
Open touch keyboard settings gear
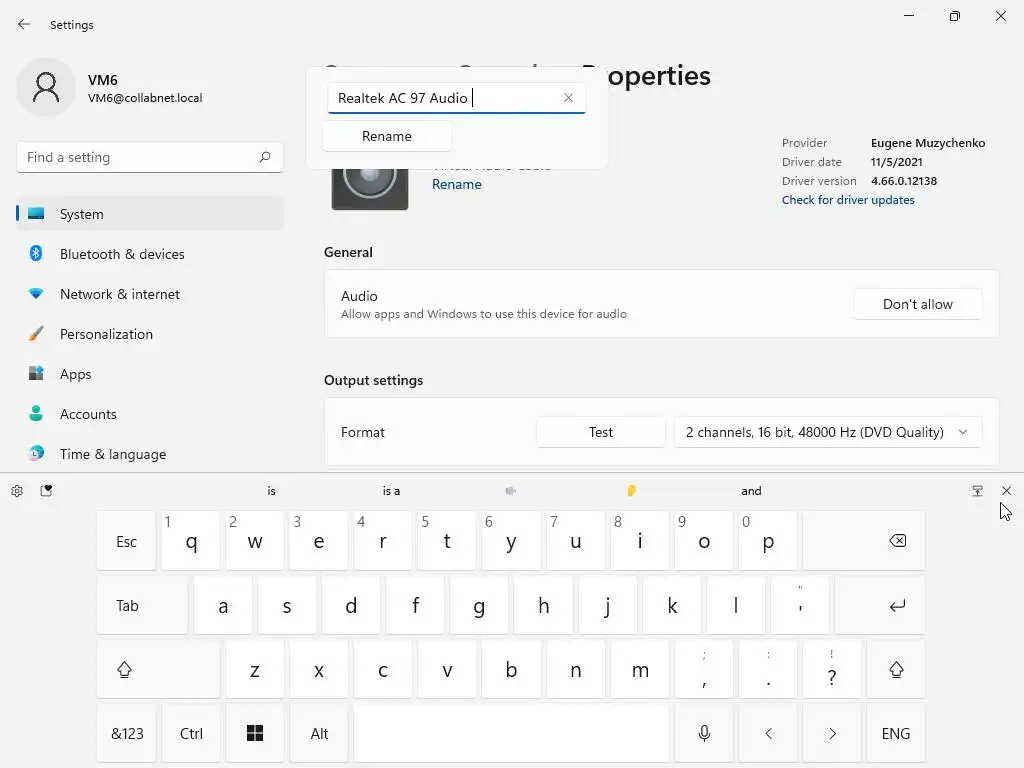[17, 490]
